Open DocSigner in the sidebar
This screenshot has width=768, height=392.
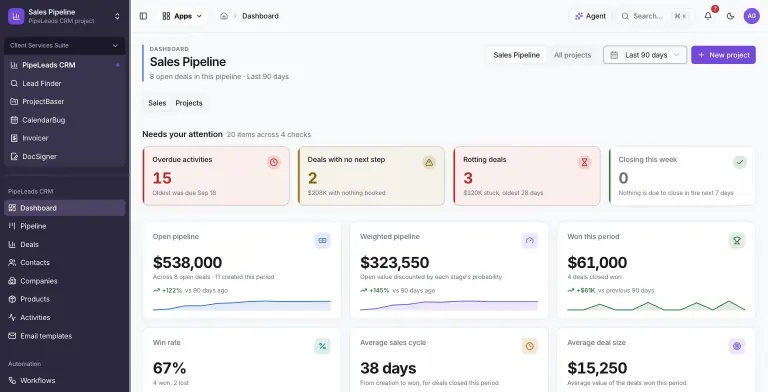(x=65, y=157)
